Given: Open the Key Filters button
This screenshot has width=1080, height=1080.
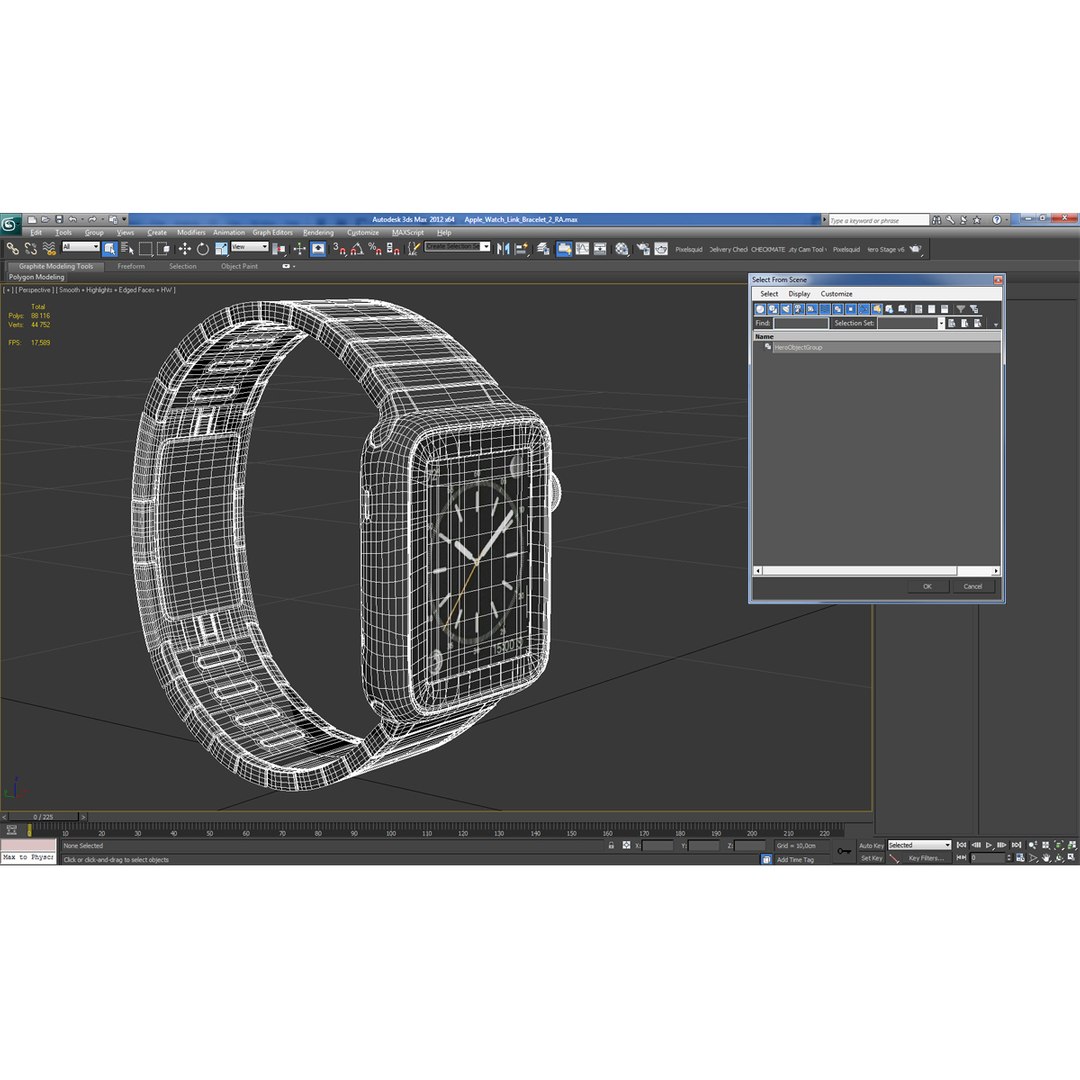Looking at the screenshot, I should tap(926, 858).
